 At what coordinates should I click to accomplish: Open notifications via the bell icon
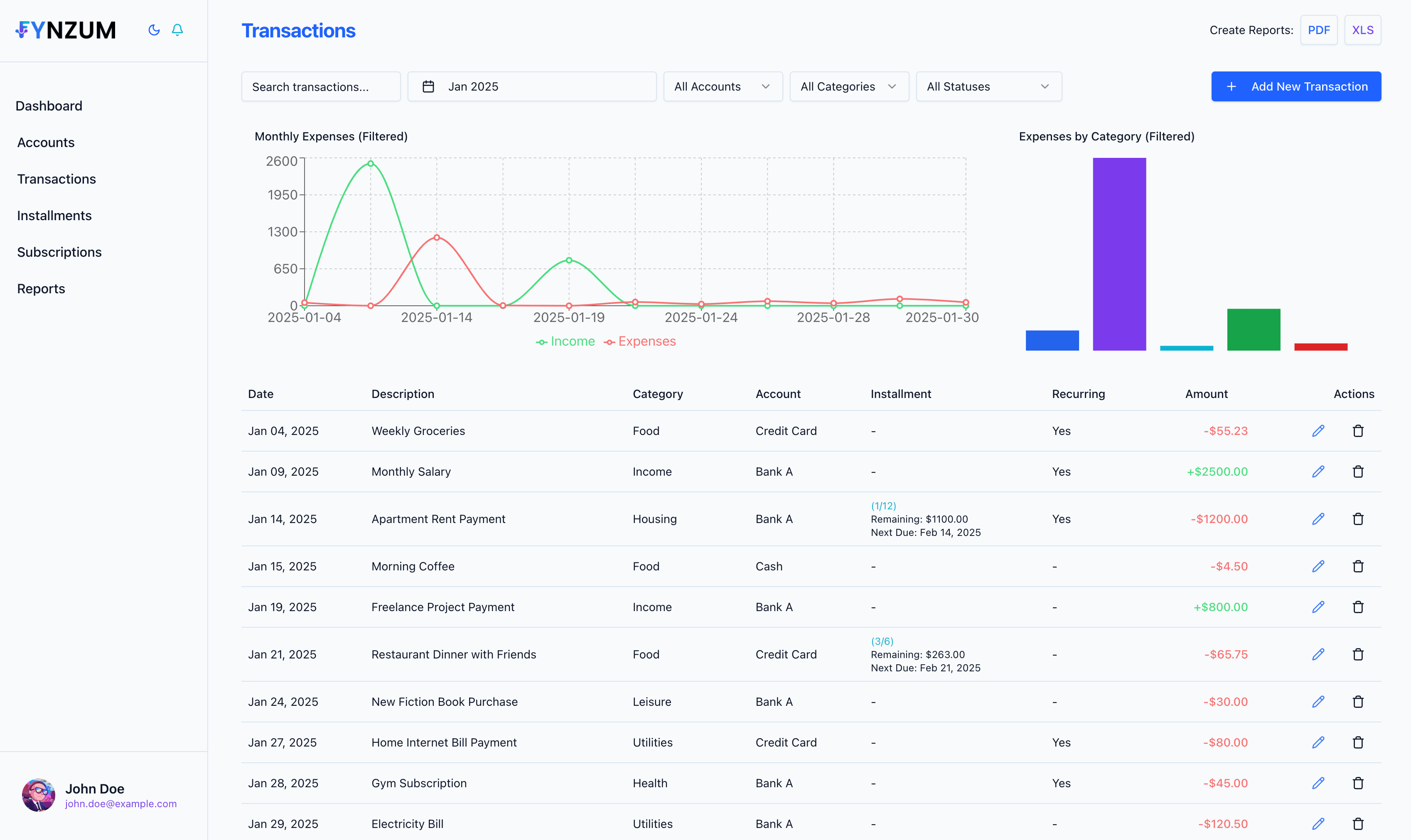(x=177, y=30)
